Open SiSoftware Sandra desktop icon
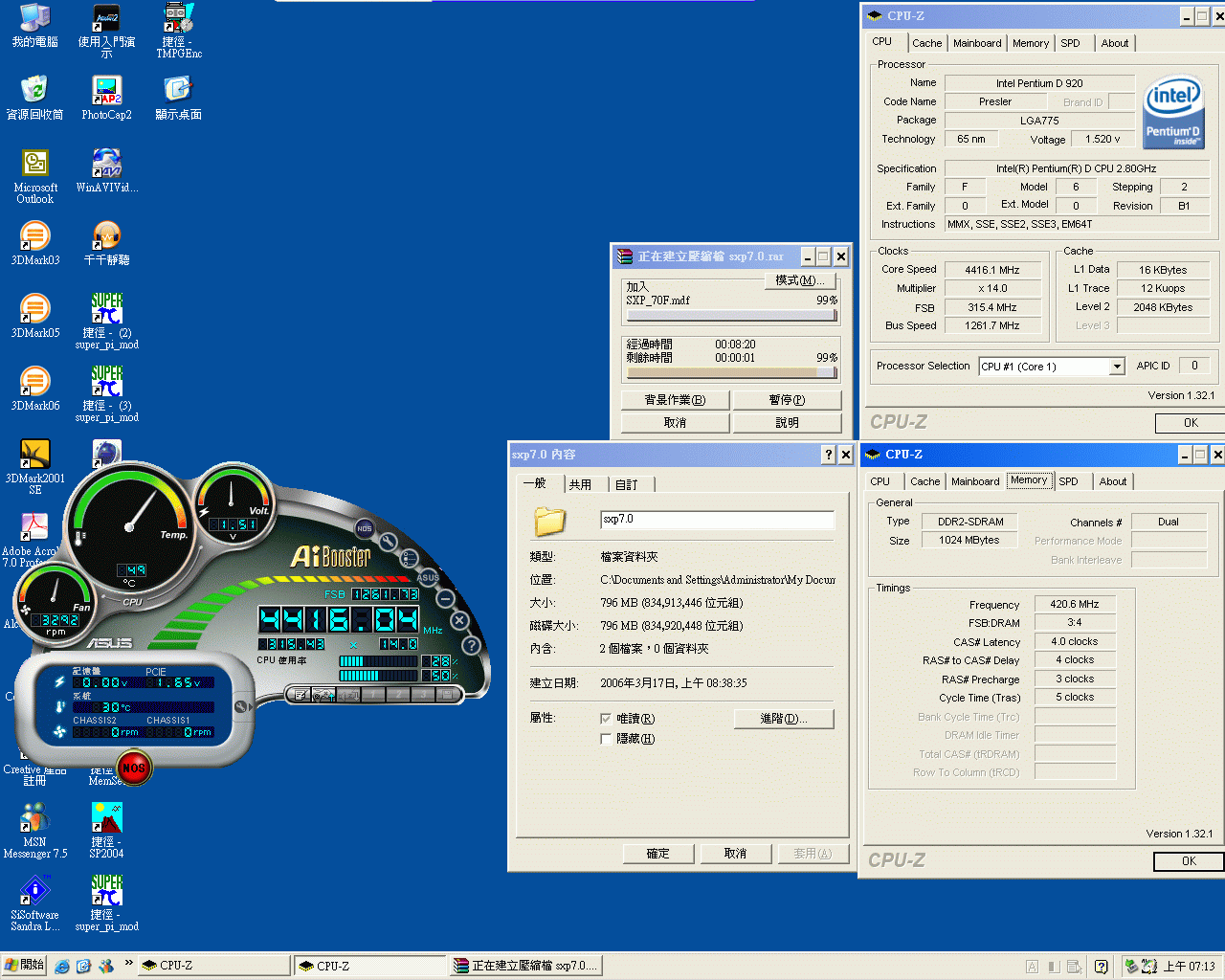This screenshot has width=1225, height=980. coord(35,902)
